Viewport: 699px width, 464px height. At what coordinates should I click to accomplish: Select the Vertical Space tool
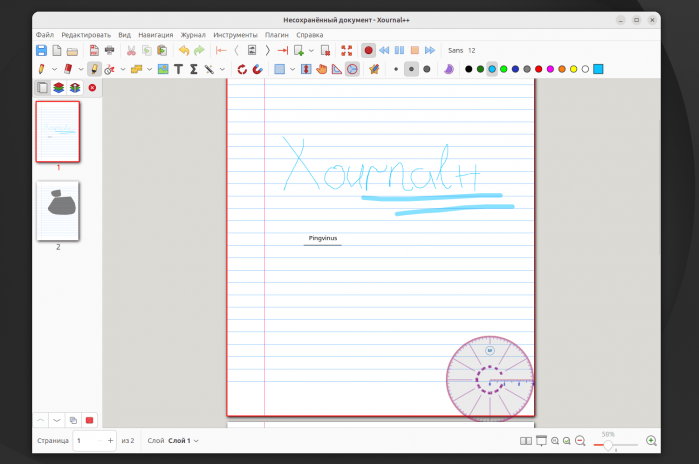[306, 69]
